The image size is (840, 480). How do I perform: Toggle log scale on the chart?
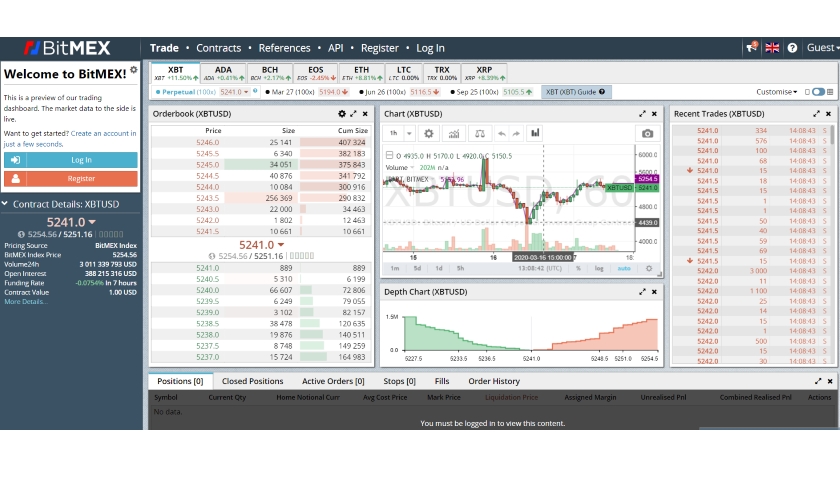tap(599, 268)
